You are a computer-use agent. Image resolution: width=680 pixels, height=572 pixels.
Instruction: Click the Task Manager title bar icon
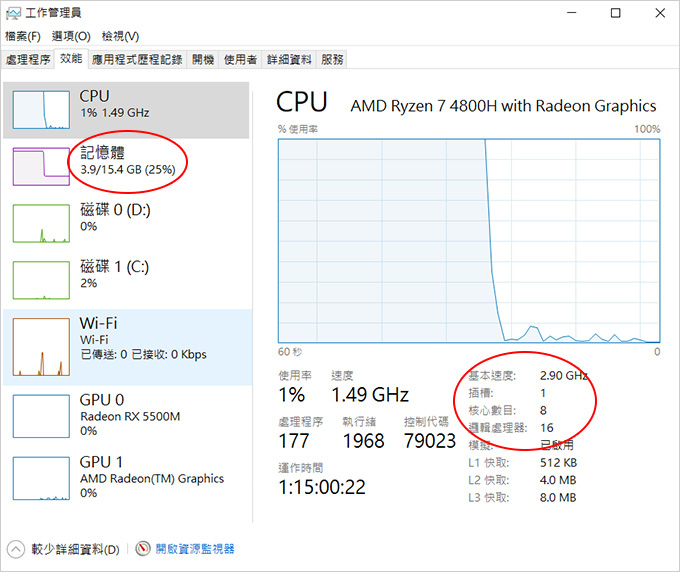[13, 13]
